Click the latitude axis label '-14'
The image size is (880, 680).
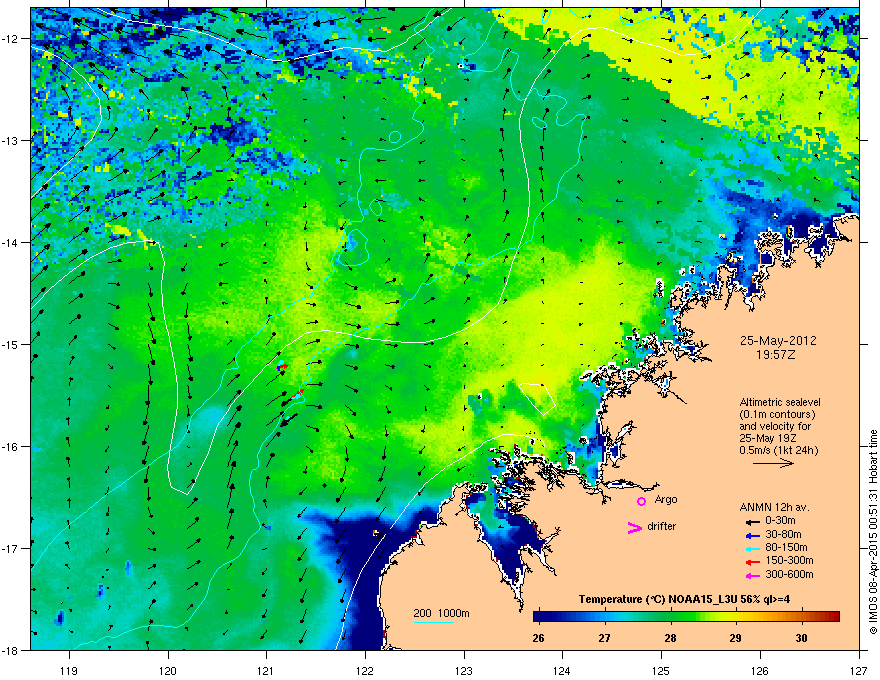click(x=11, y=243)
